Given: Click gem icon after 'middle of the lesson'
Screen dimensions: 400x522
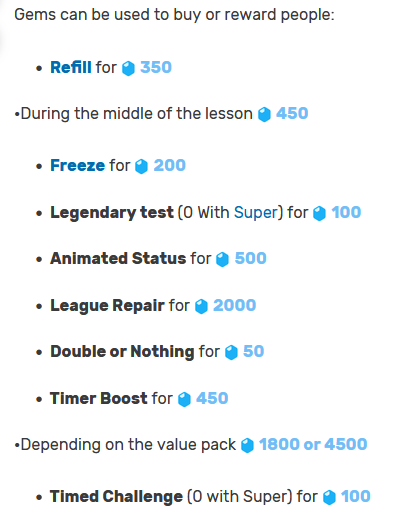Looking at the screenshot, I should [x=264, y=114].
